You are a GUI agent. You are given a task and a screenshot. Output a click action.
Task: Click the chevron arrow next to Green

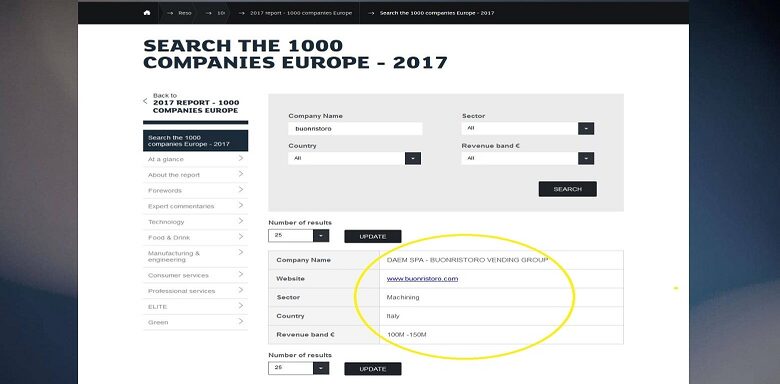click(241, 322)
